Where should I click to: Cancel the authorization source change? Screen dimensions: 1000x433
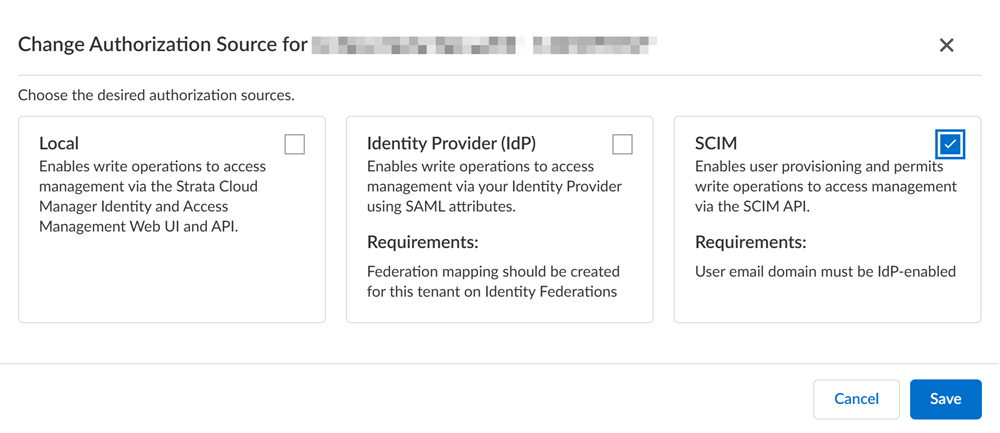coord(856,399)
